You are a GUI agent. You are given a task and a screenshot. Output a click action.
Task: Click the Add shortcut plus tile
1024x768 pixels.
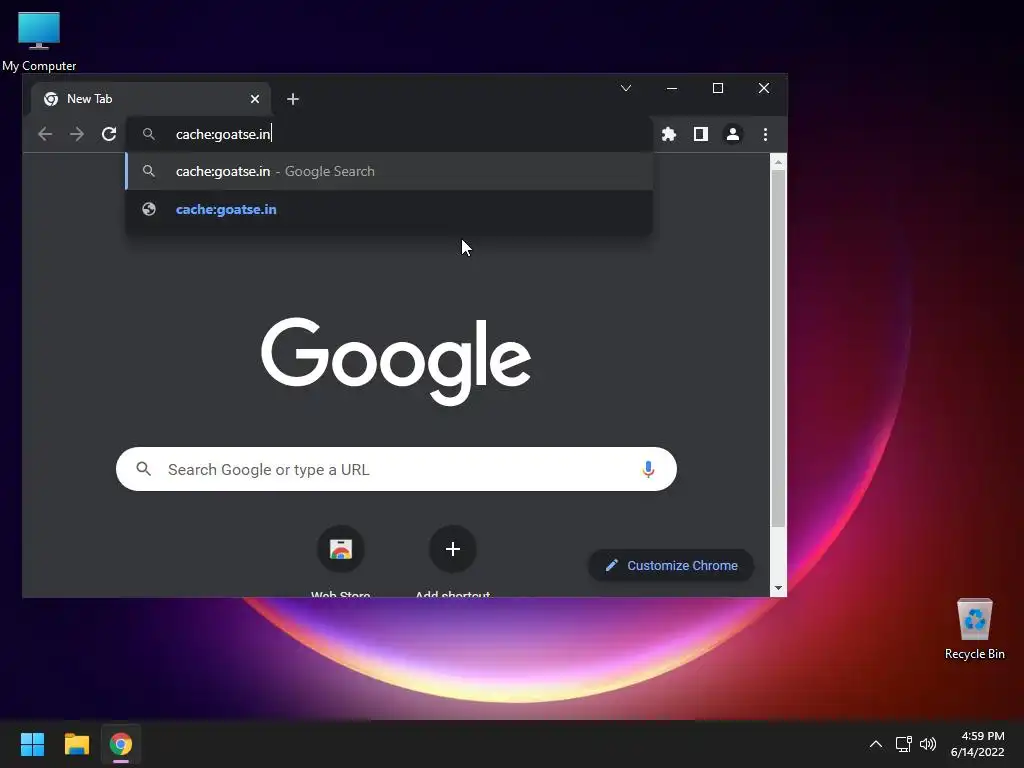453,549
